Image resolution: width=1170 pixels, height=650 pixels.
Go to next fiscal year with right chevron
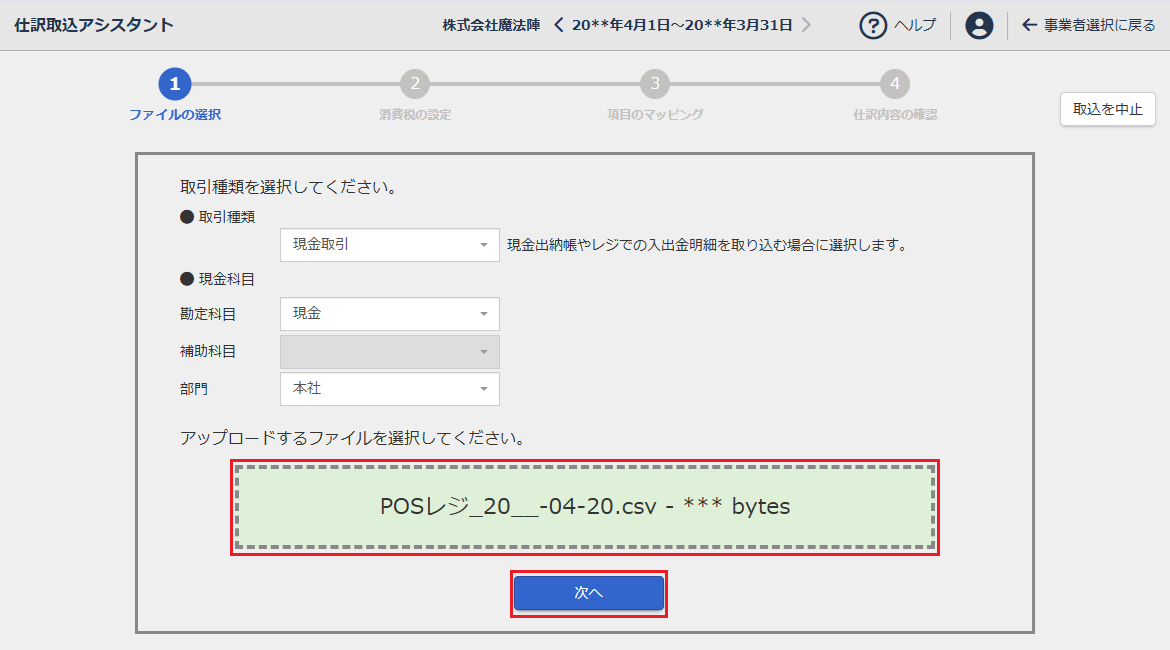(807, 25)
